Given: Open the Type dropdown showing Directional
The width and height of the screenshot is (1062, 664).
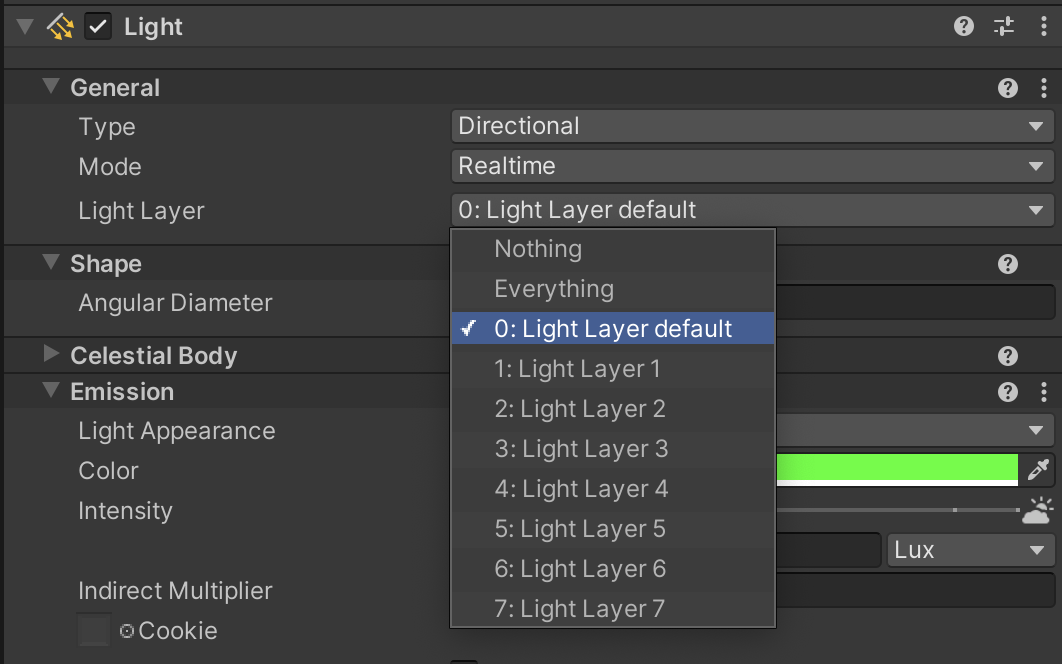Looking at the screenshot, I should pyautogui.click(x=750, y=125).
